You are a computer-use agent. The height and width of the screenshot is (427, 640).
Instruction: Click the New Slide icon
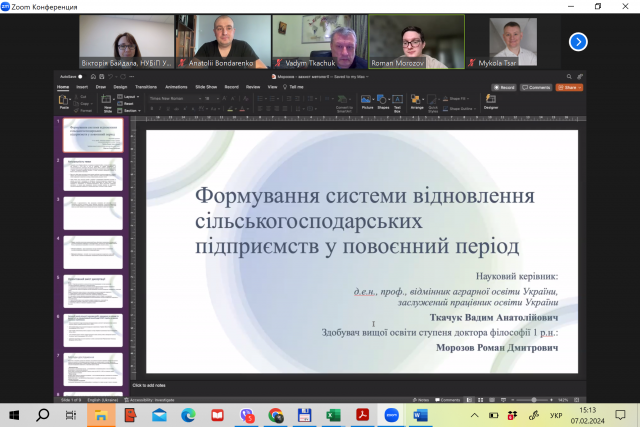[x=107, y=102]
